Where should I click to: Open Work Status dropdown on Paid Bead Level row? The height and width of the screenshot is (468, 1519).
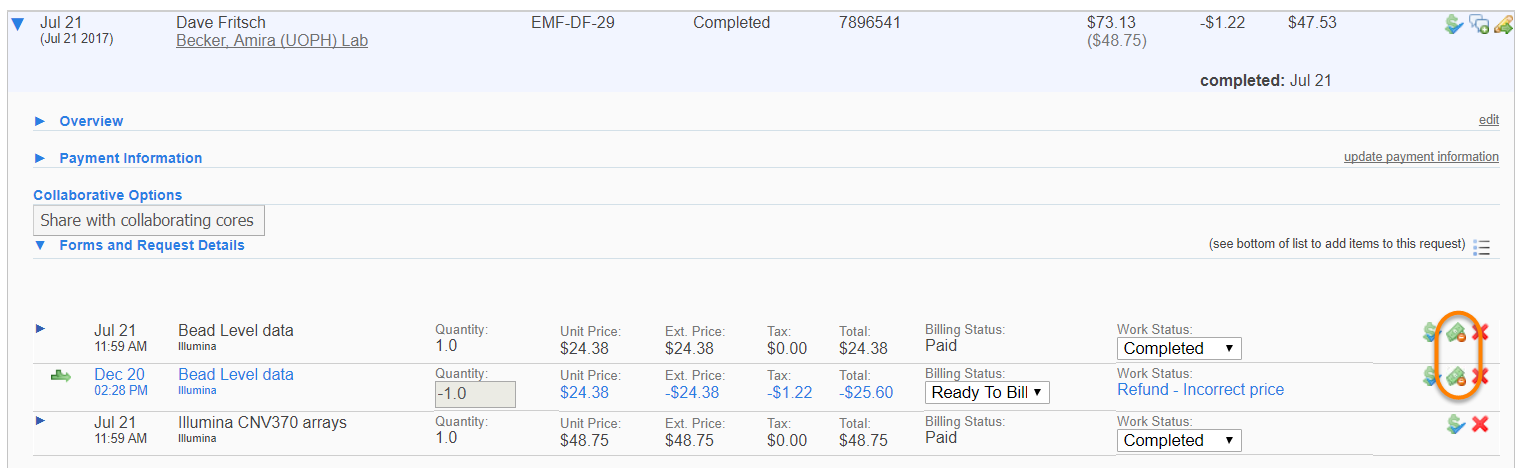coord(1178,349)
